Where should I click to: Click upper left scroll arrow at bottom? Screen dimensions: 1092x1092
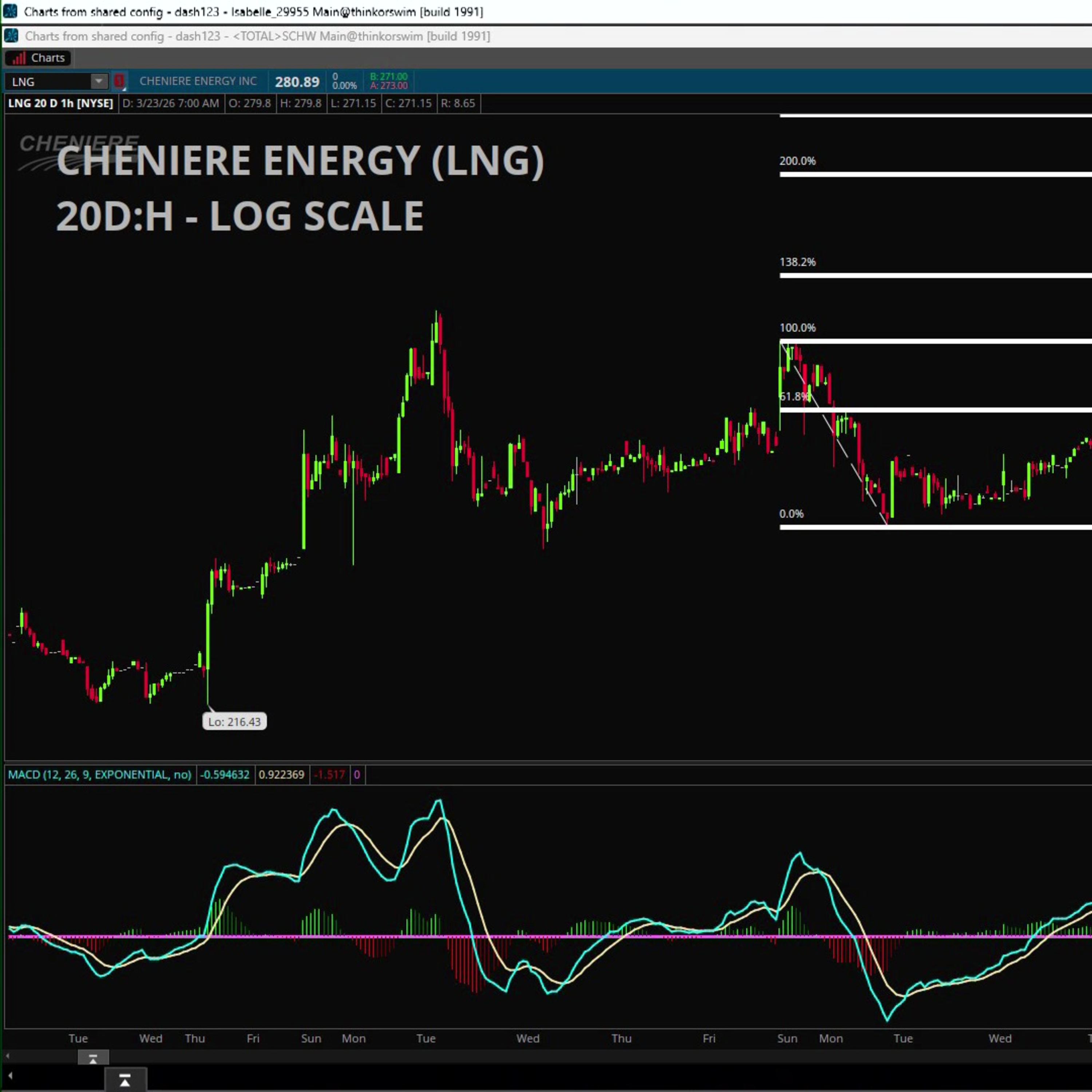pyautogui.click(x=8, y=1056)
